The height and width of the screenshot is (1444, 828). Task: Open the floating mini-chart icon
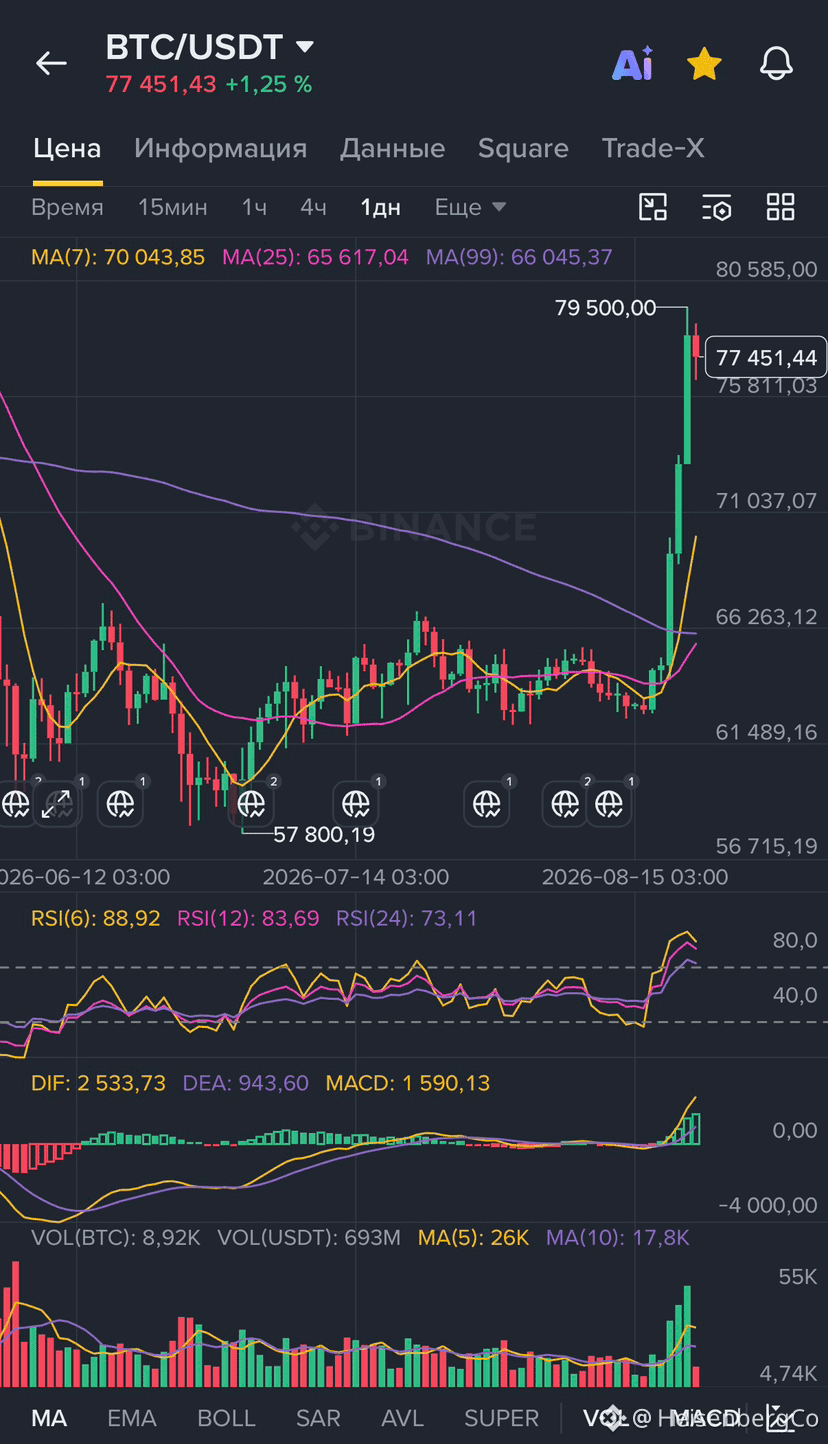[x=653, y=207]
